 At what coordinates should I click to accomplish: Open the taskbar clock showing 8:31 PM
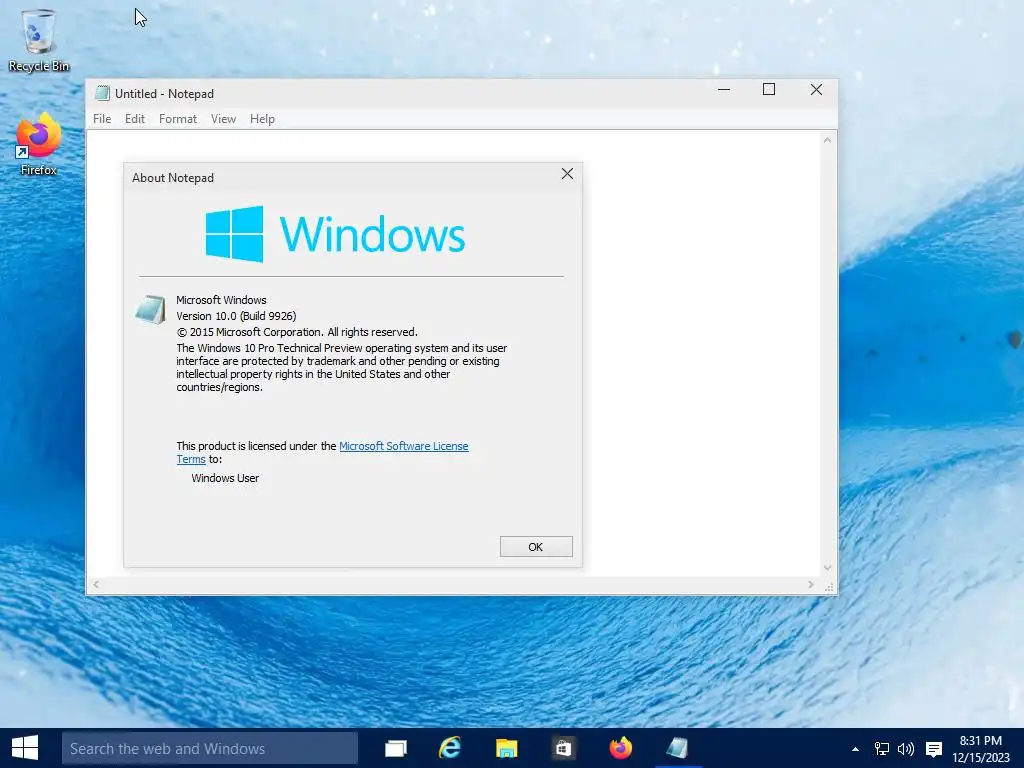click(x=981, y=749)
